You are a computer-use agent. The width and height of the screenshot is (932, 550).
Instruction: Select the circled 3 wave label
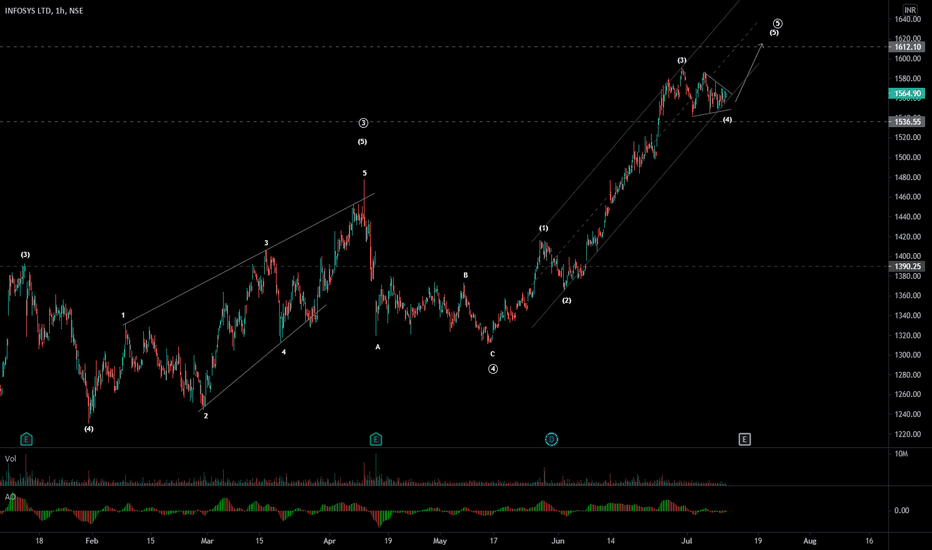pyautogui.click(x=363, y=123)
